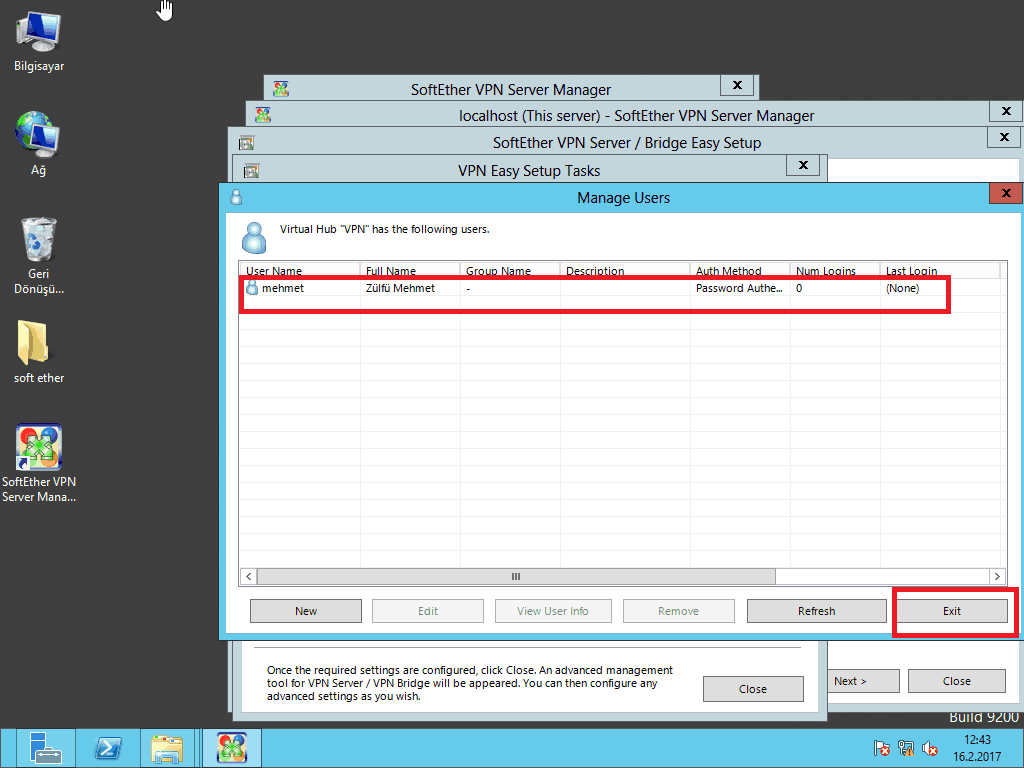Click the volume icon in system tray
This screenshot has height=768, width=1024.
pos(930,748)
